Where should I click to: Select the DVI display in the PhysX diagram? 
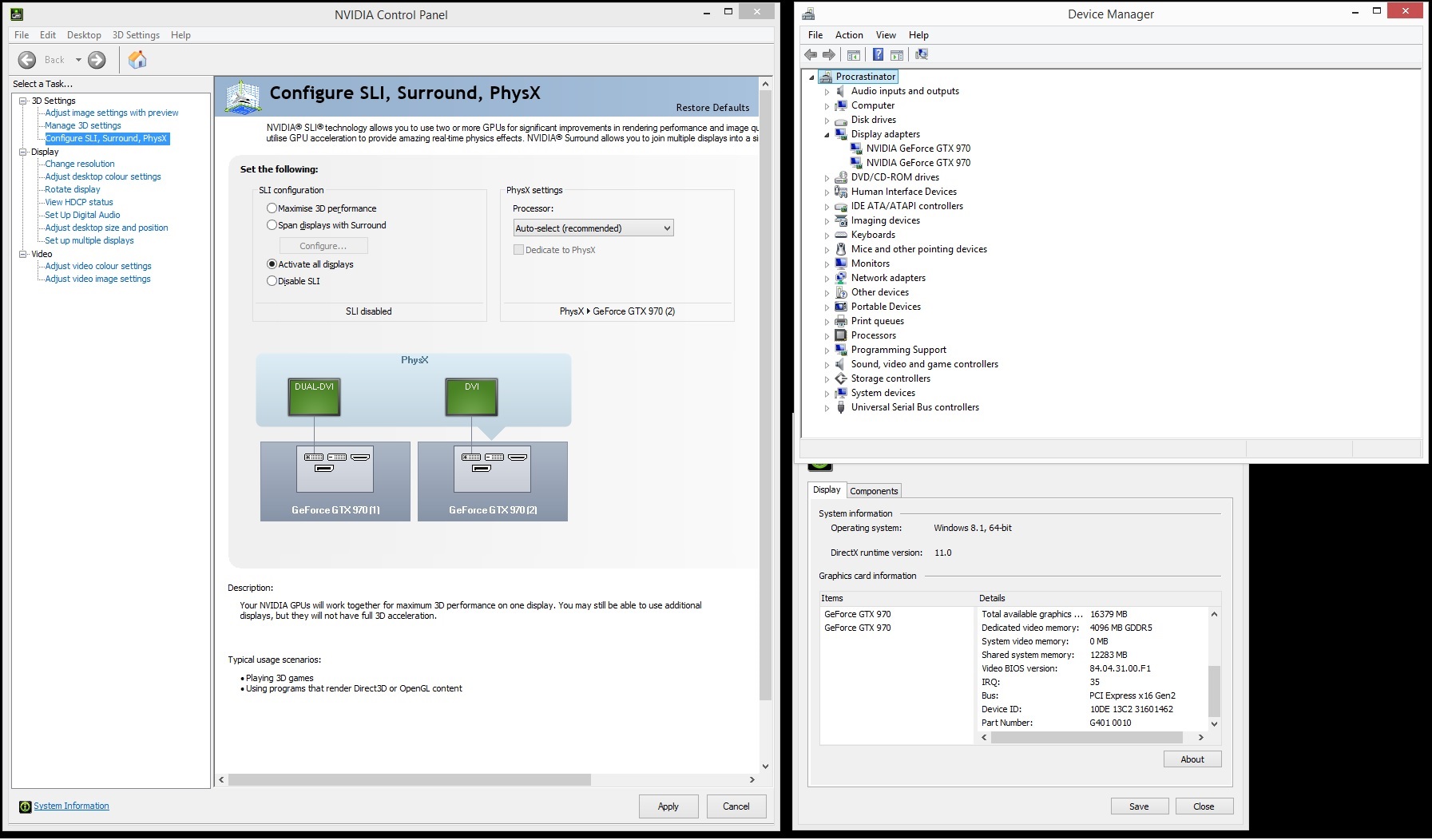471,397
